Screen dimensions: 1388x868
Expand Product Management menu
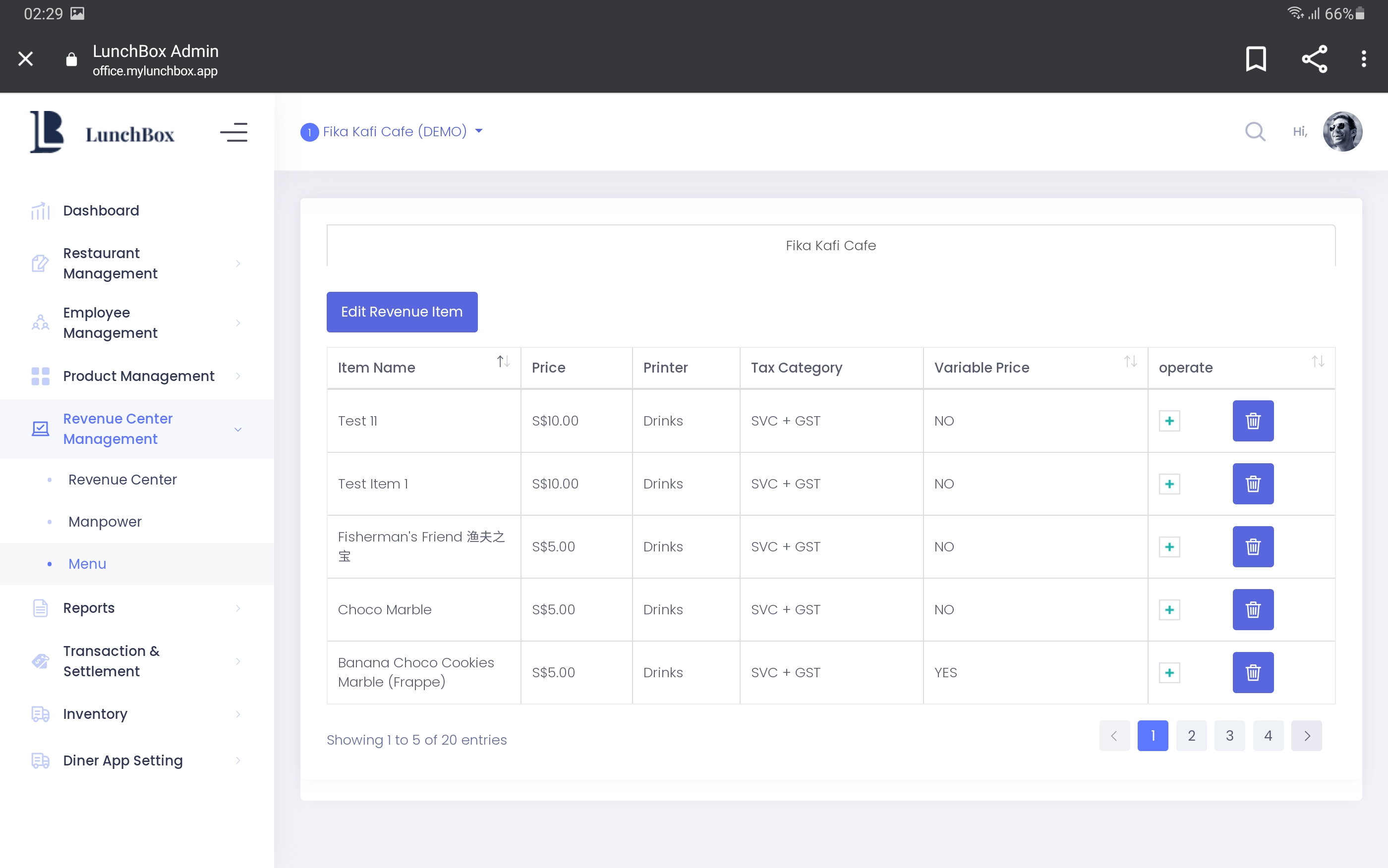[138, 376]
